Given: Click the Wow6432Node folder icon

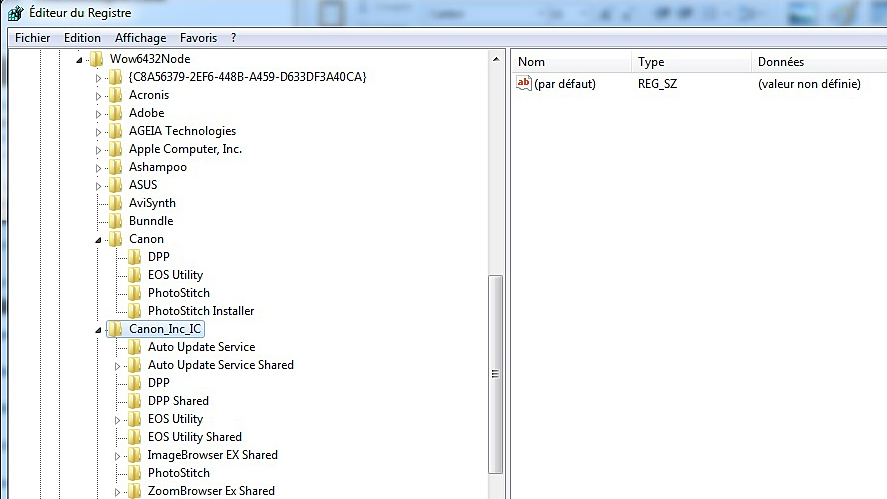Looking at the screenshot, I should [97, 59].
